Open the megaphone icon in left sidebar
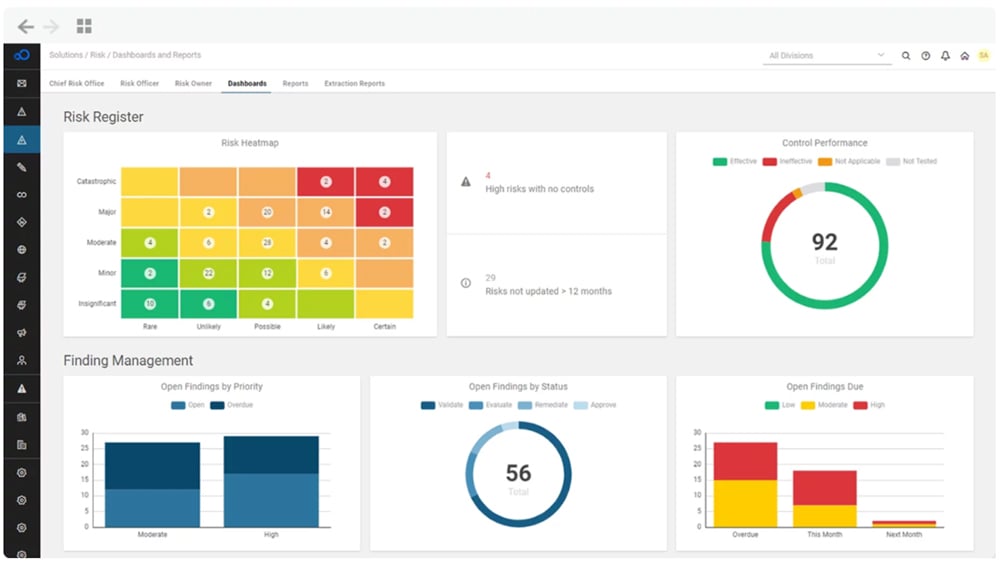The image size is (1000, 564). pos(22,333)
